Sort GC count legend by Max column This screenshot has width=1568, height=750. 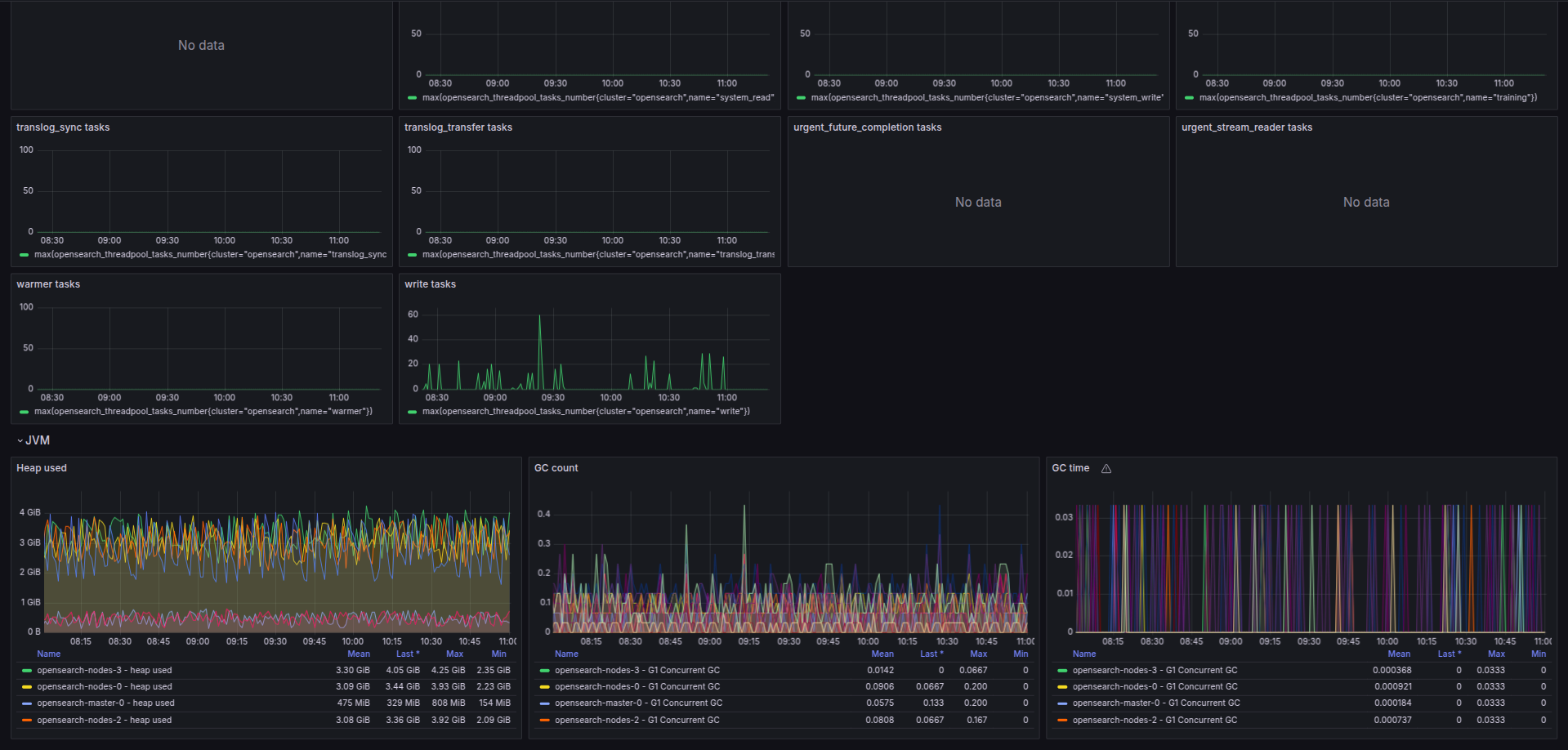click(x=978, y=654)
